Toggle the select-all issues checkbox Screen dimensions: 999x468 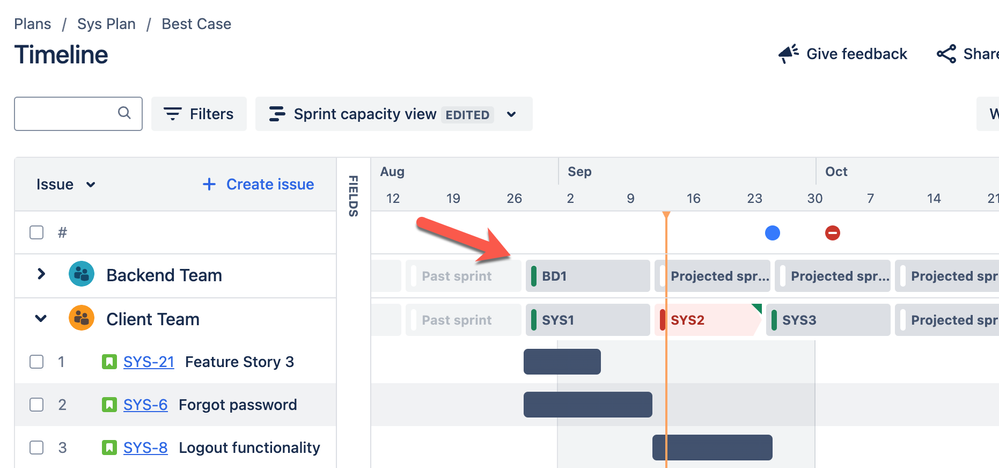[37, 233]
